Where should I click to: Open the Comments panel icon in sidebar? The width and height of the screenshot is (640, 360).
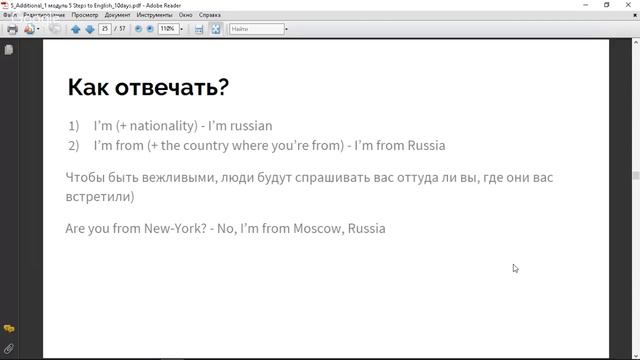tap(9, 329)
